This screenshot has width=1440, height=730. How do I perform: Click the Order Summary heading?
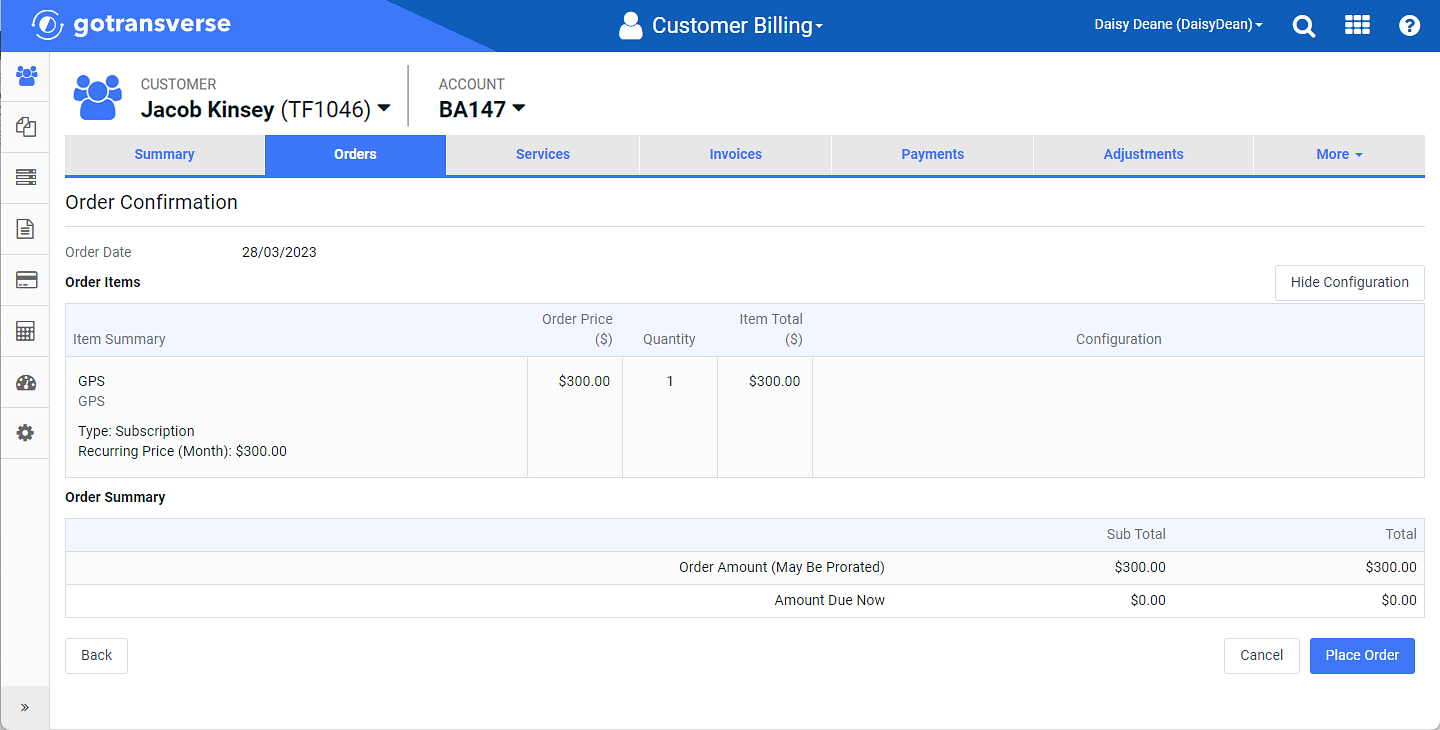point(115,497)
